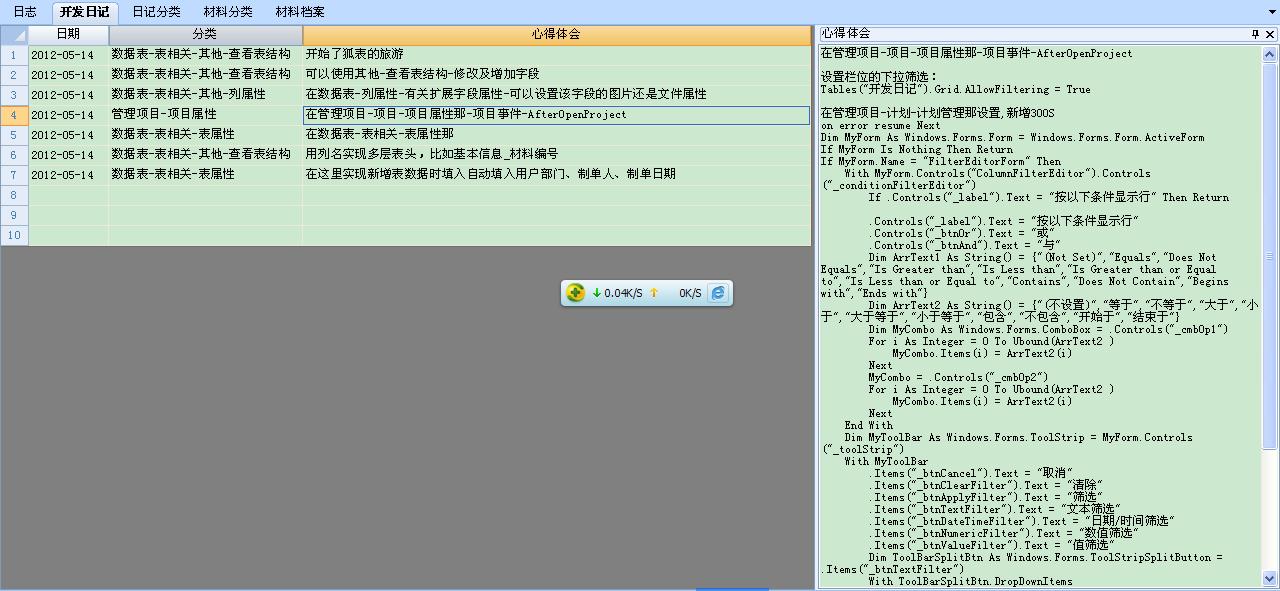The width and height of the screenshot is (1280, 591).
Task: Click the 分类 column header
Action: click(x=205, y=35)
